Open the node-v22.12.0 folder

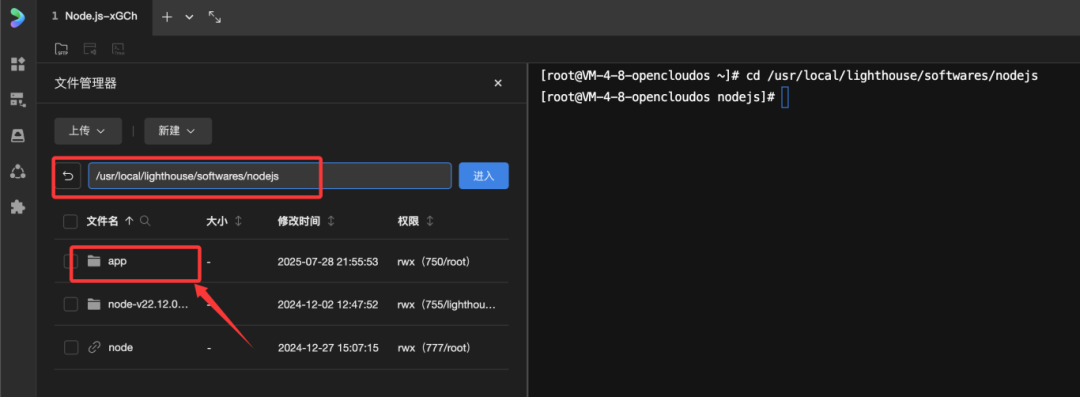click(x=147, y=304)
